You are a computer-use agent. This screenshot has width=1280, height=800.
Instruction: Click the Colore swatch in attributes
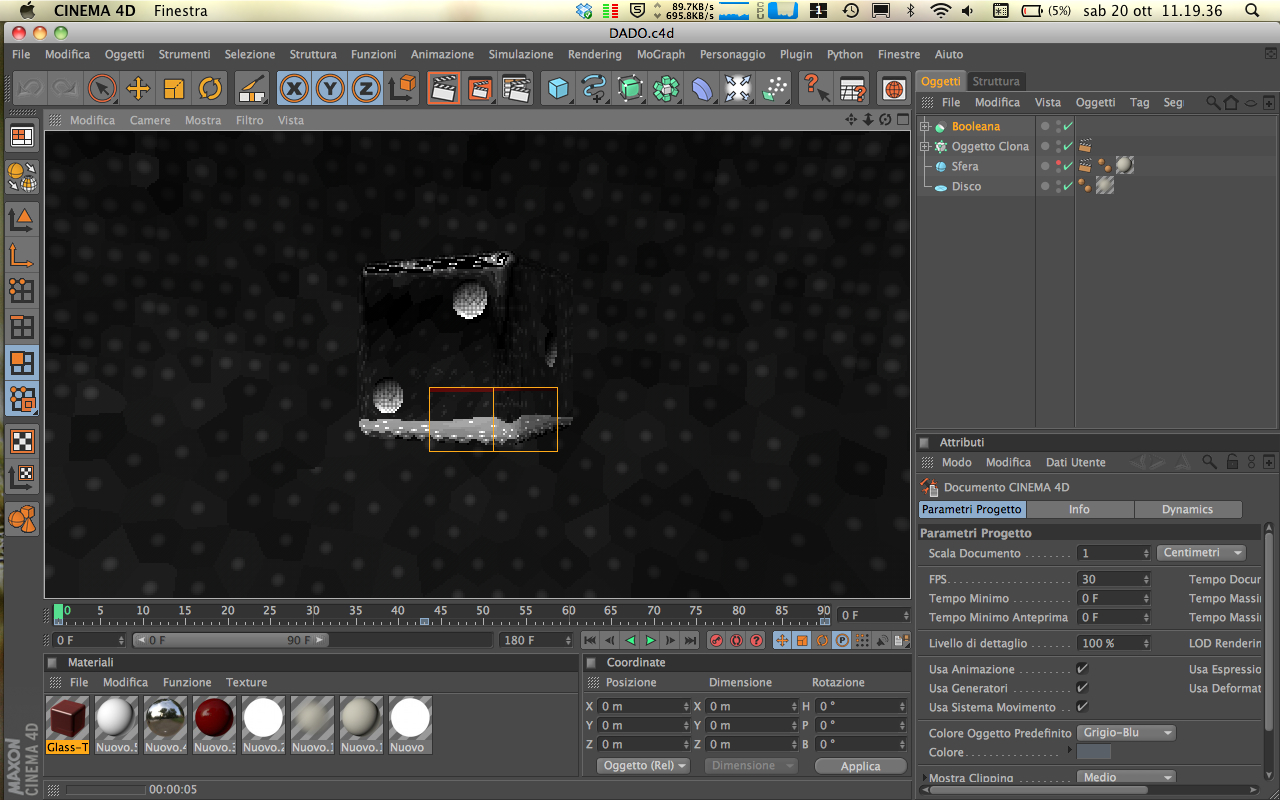point(1094,752)
